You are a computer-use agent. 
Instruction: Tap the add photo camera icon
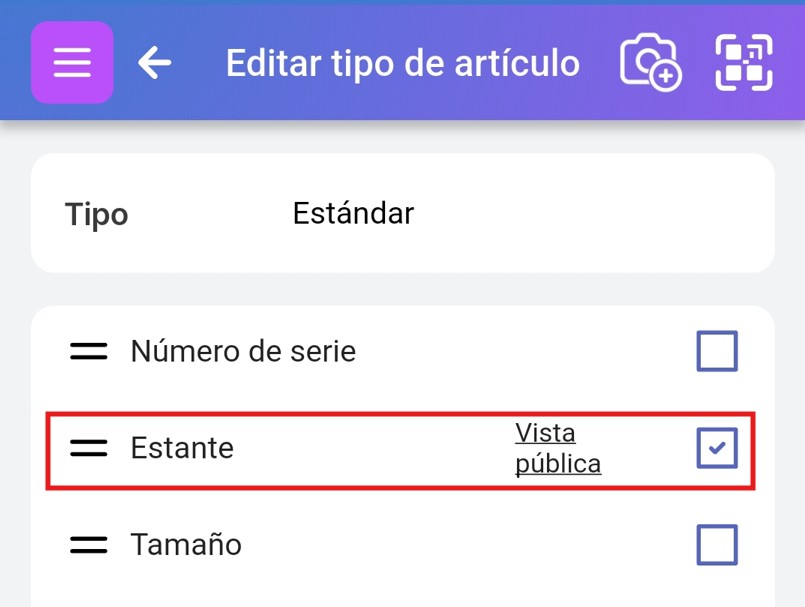(x=650, y=63)
